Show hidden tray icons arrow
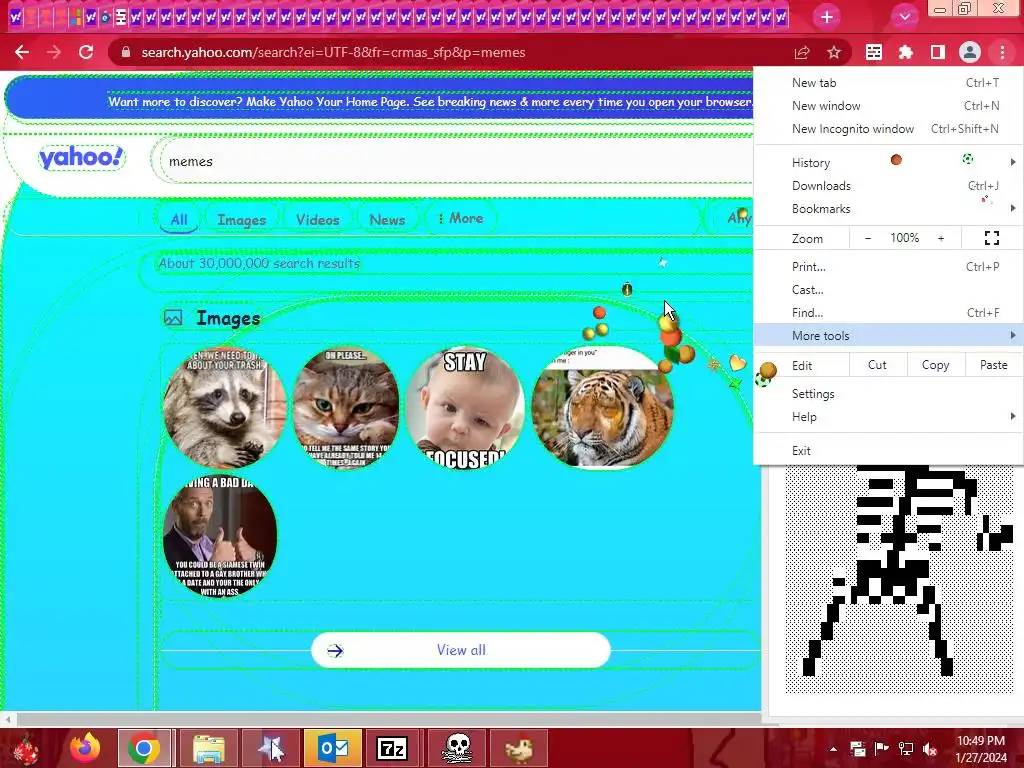 (833, 748)
